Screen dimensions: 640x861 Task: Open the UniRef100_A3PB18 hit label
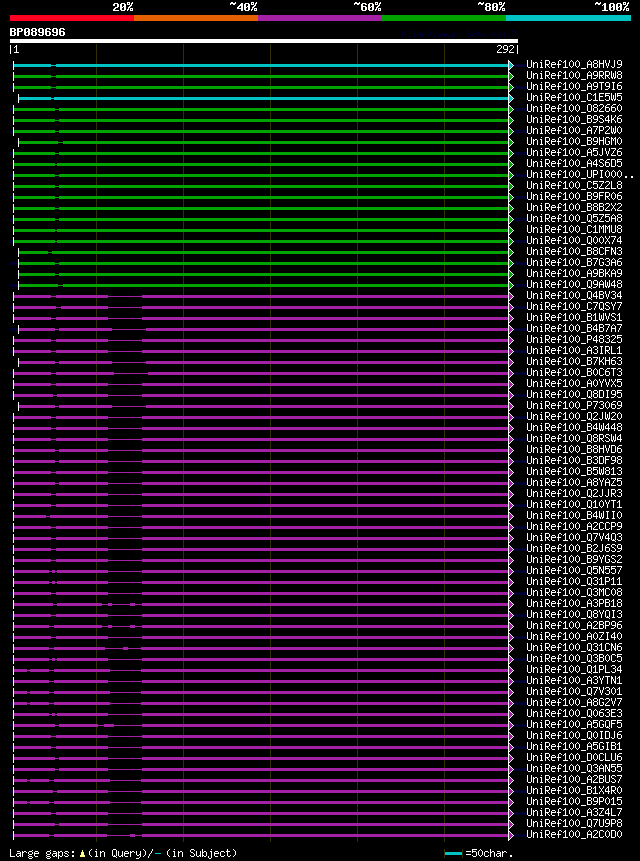point(574,603)
